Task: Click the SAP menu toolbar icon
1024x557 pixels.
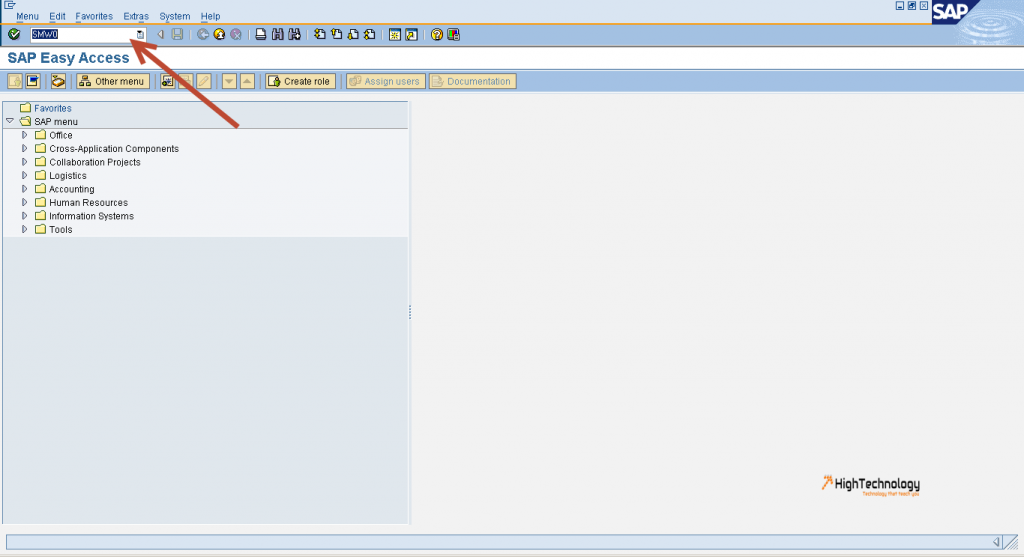Action: click(33, 81)
